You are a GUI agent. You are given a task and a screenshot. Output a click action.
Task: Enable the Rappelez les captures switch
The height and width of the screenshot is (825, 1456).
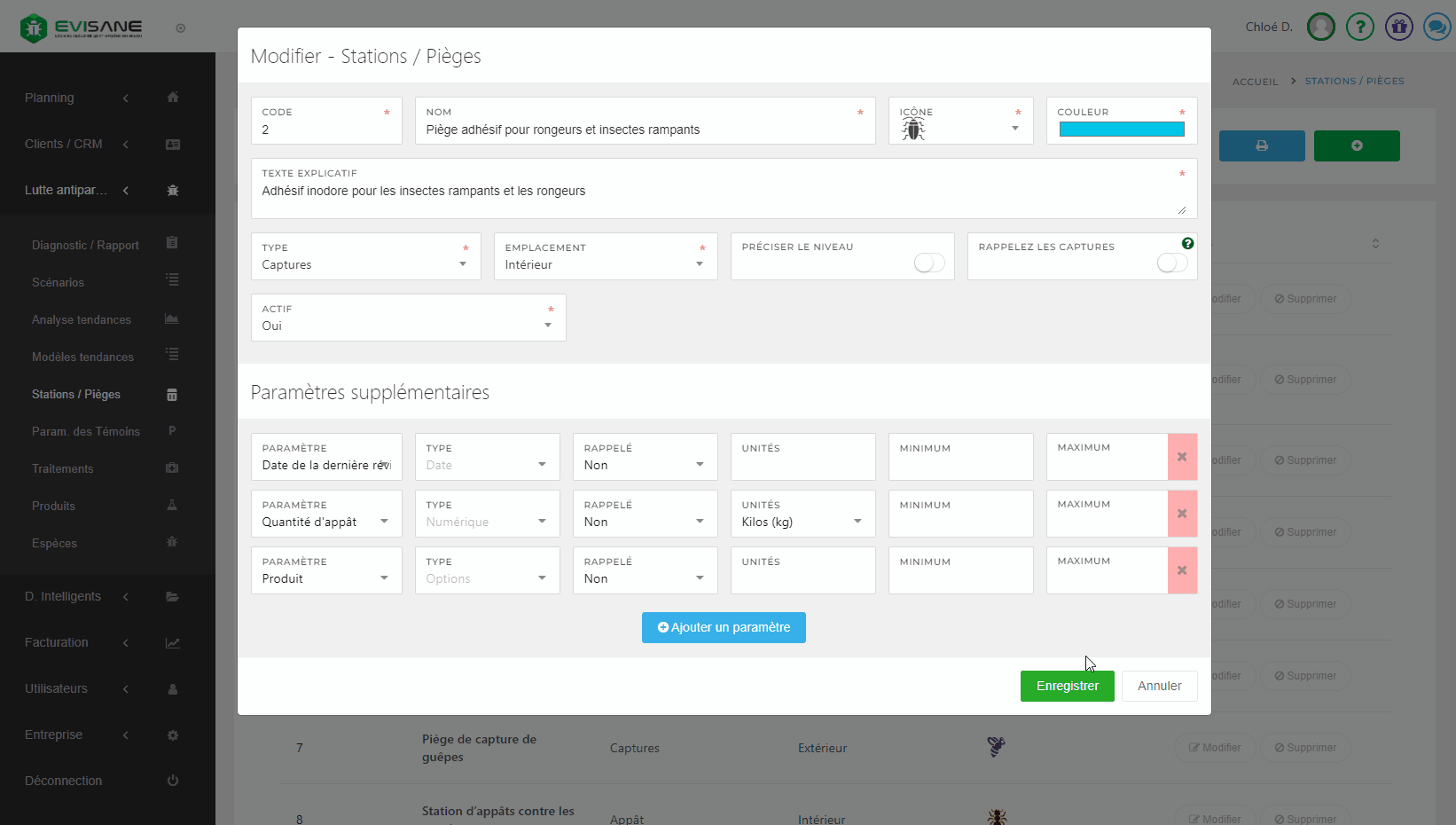(1171, 263)
